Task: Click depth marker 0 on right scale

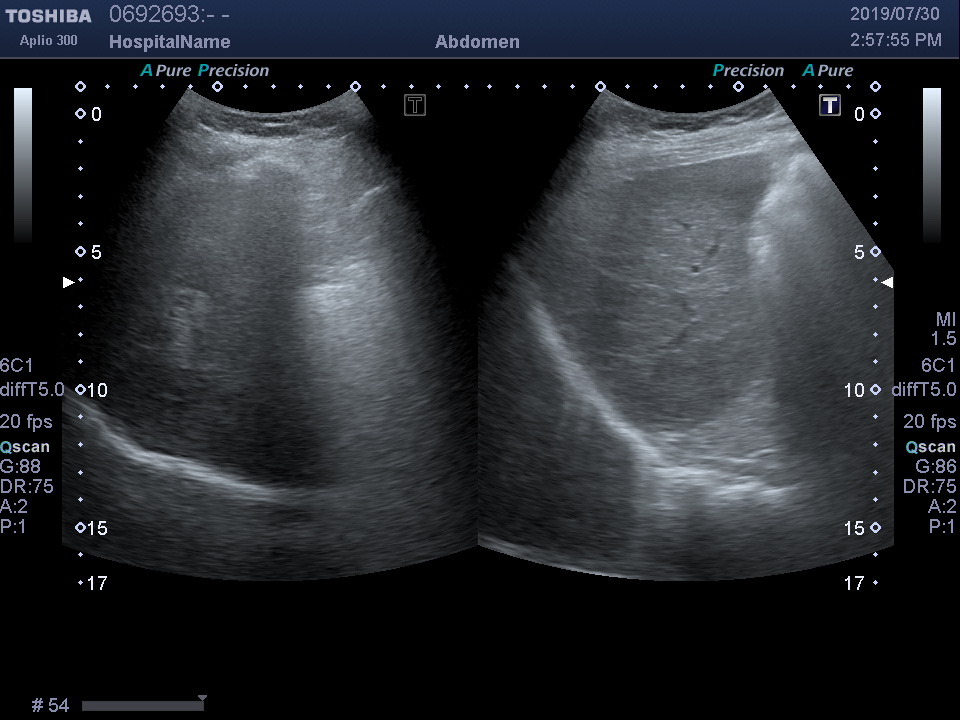Action: click(x=860, y=114)
